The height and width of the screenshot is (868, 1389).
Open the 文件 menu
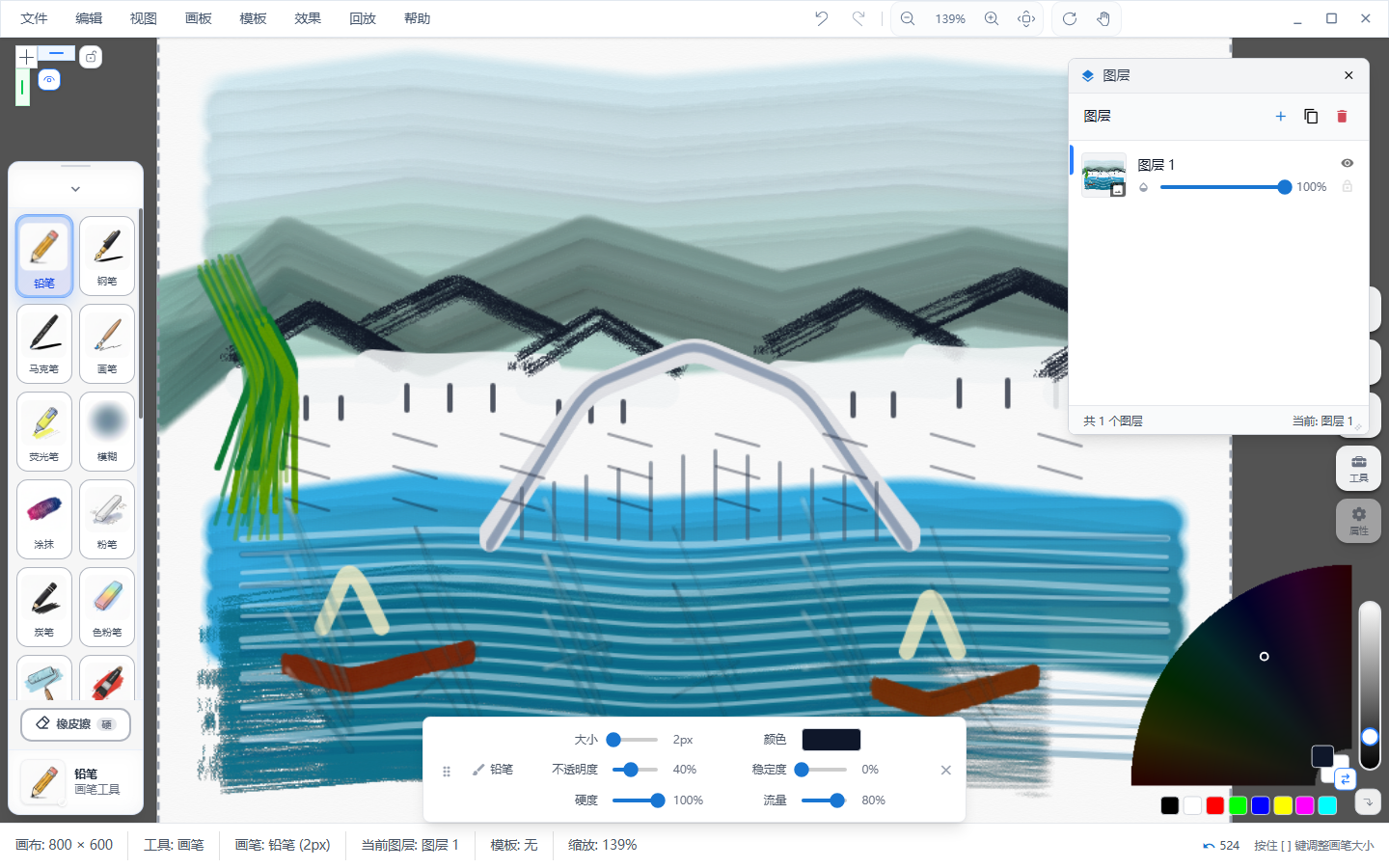click(x=34, y=18)
